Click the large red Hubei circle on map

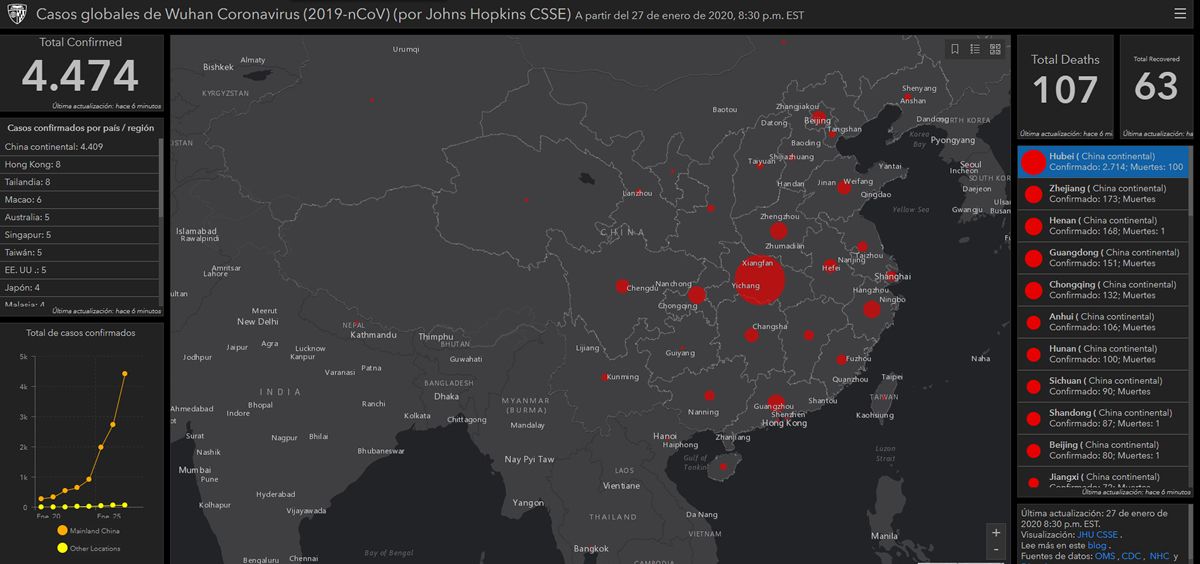(x=760, y=280)
